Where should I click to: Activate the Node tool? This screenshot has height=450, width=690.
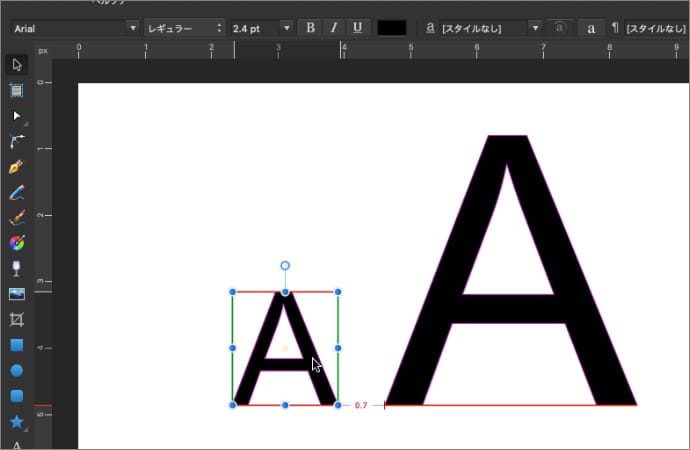coord(16,116)
